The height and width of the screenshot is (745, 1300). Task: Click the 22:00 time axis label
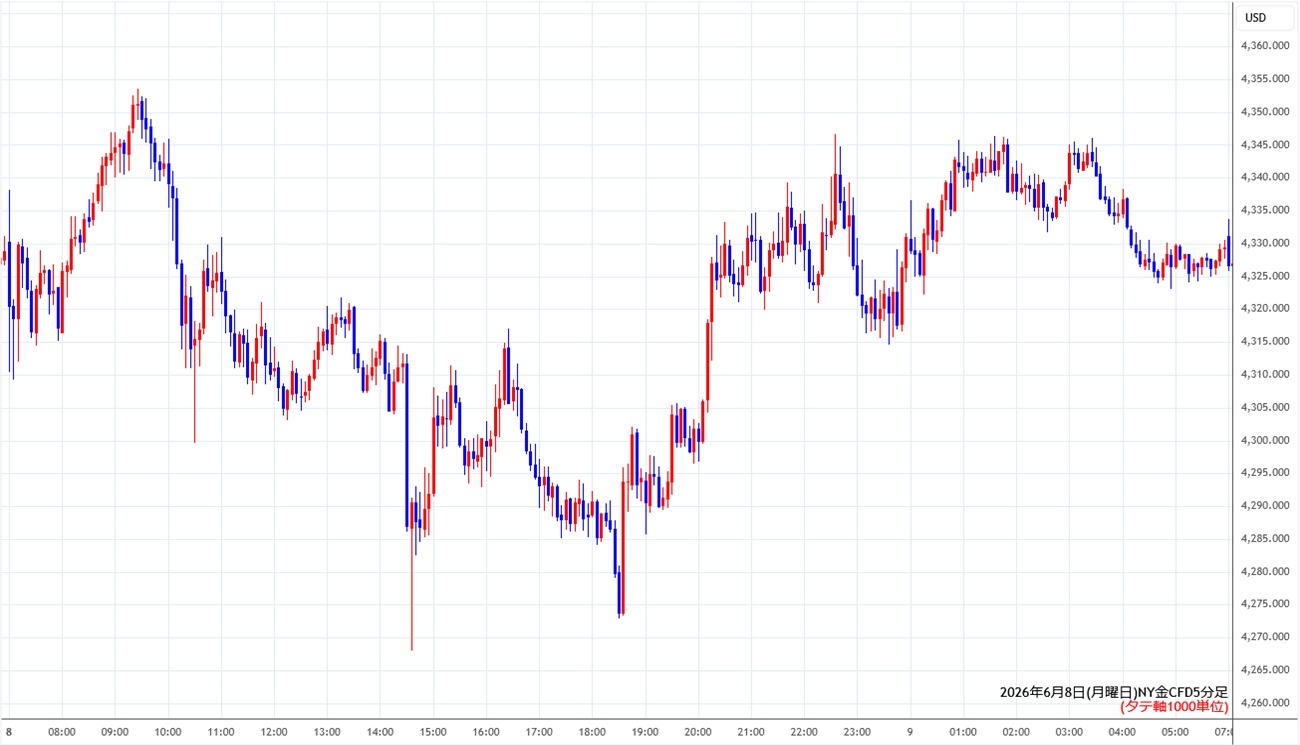click(804, 732)
